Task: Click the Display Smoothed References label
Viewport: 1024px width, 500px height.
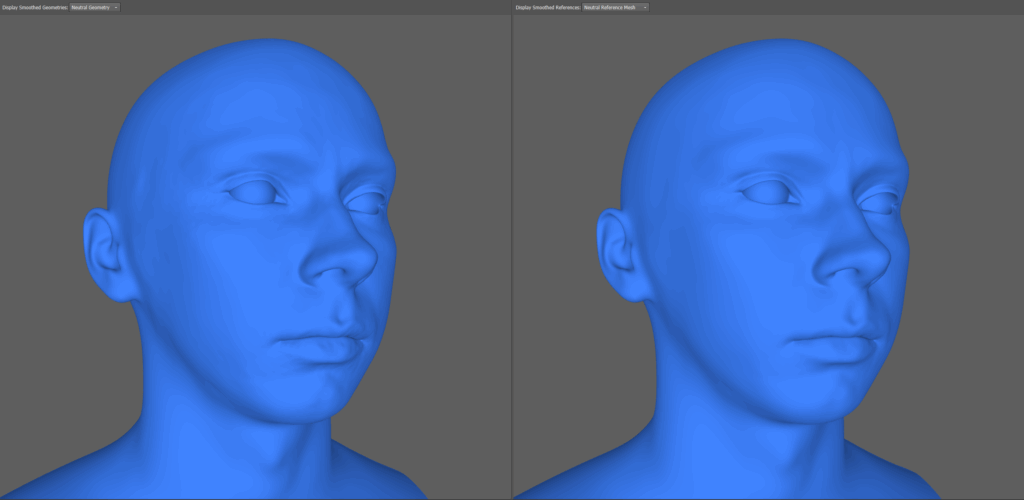Action: [x=547, y=7]
